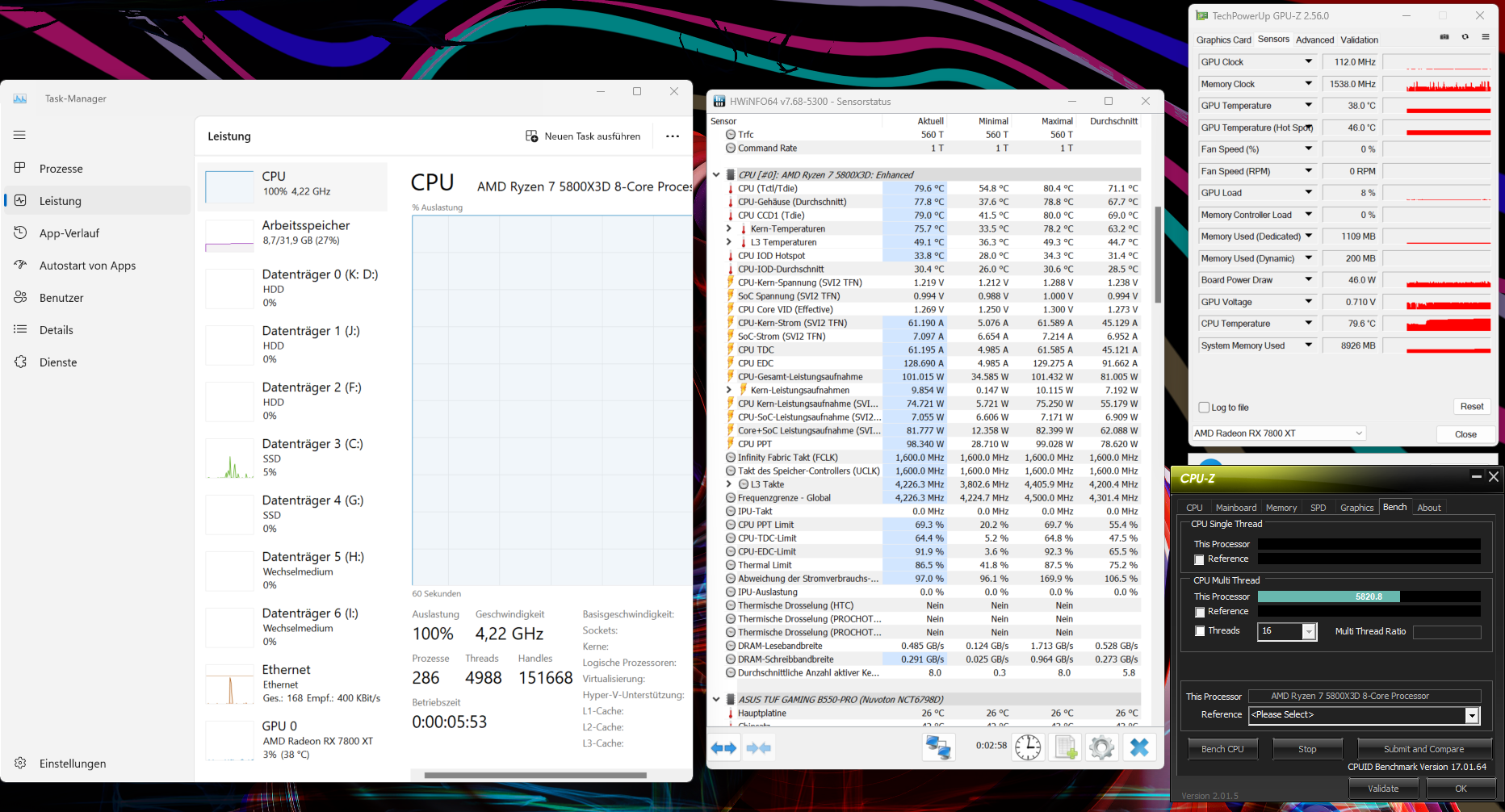Image resolution: width=1505 pixels, height=812 pixels.
Task: Open Dienste section in Task-Manager
Action: [97, 362]
